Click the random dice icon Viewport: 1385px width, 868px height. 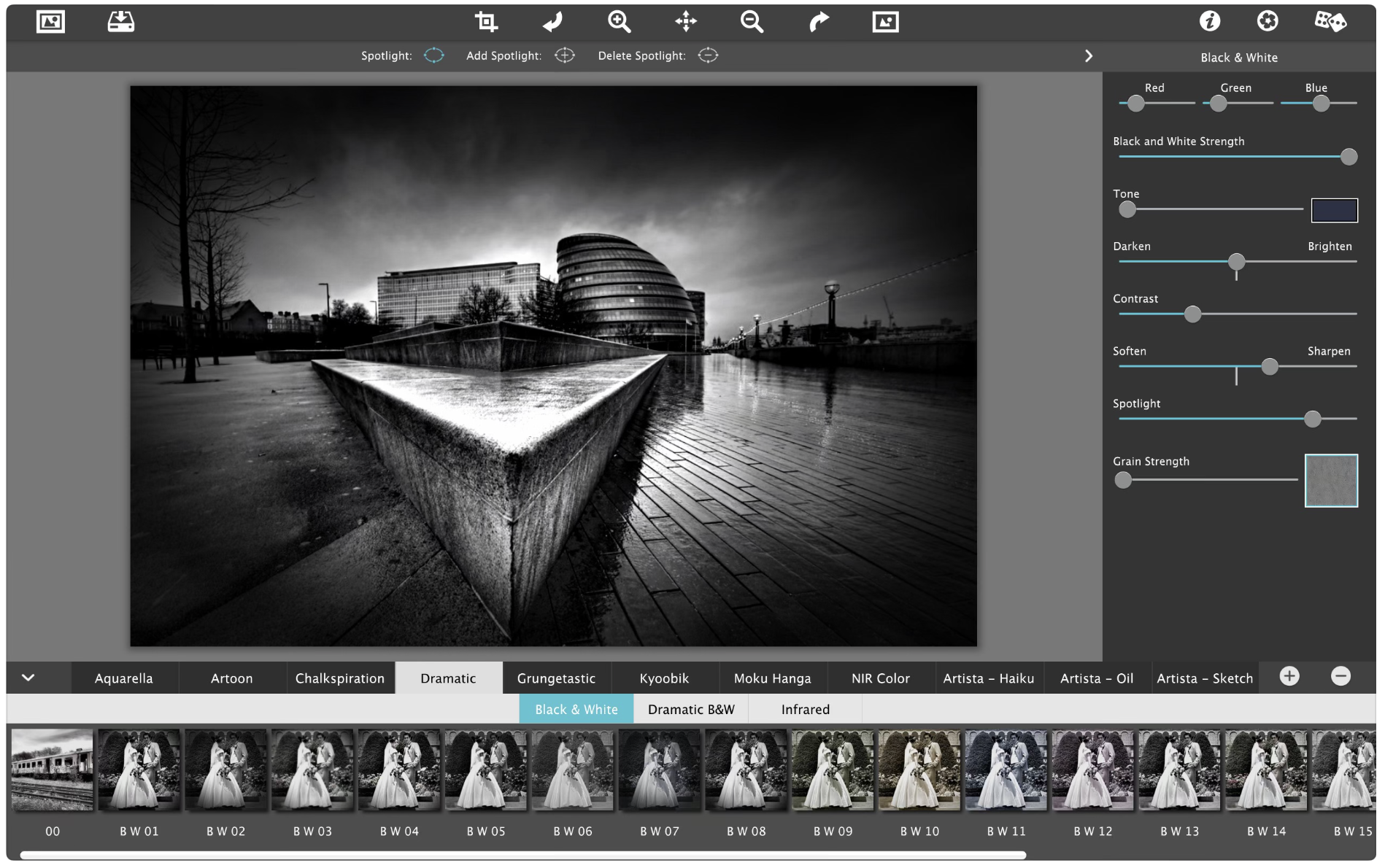(1330, 21)
